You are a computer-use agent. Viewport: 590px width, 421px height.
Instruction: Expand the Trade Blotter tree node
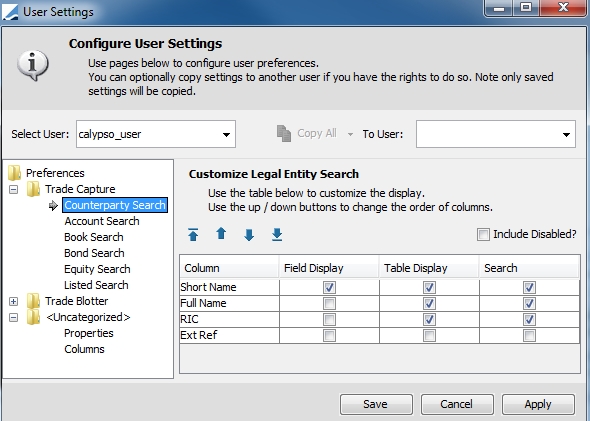(x=14, y=301)
